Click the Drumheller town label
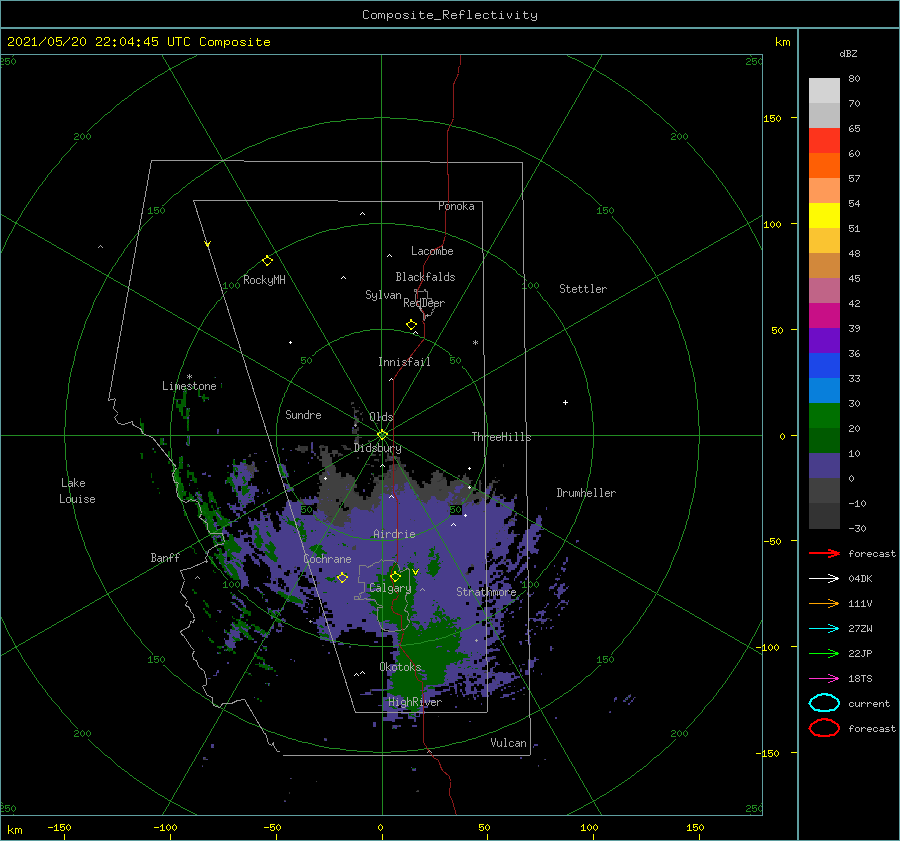This screenshot has height=841, width=900. tap(586, 493)
